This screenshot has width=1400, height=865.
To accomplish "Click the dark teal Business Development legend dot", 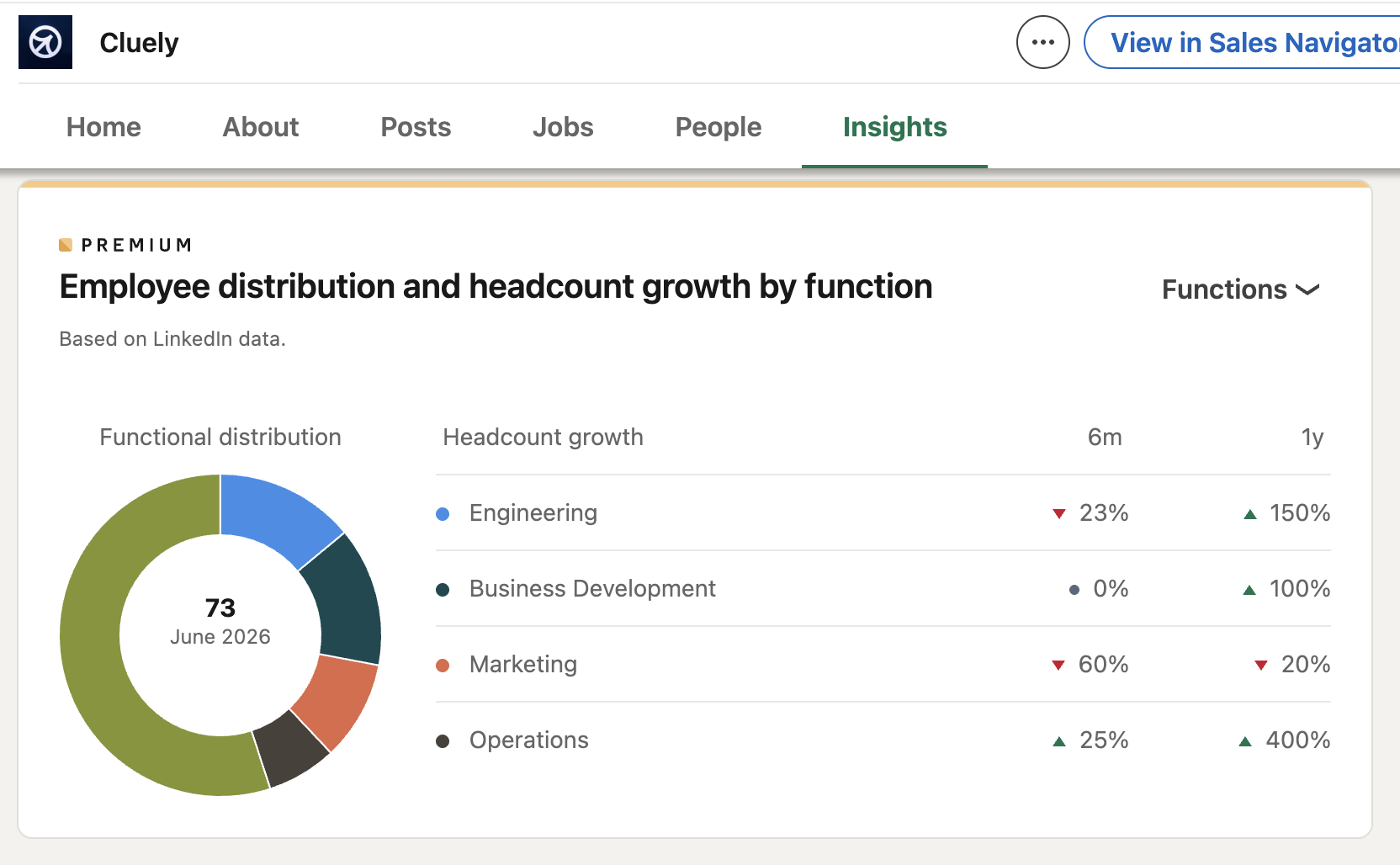I will pyautogui.click(x=443, y=589).
